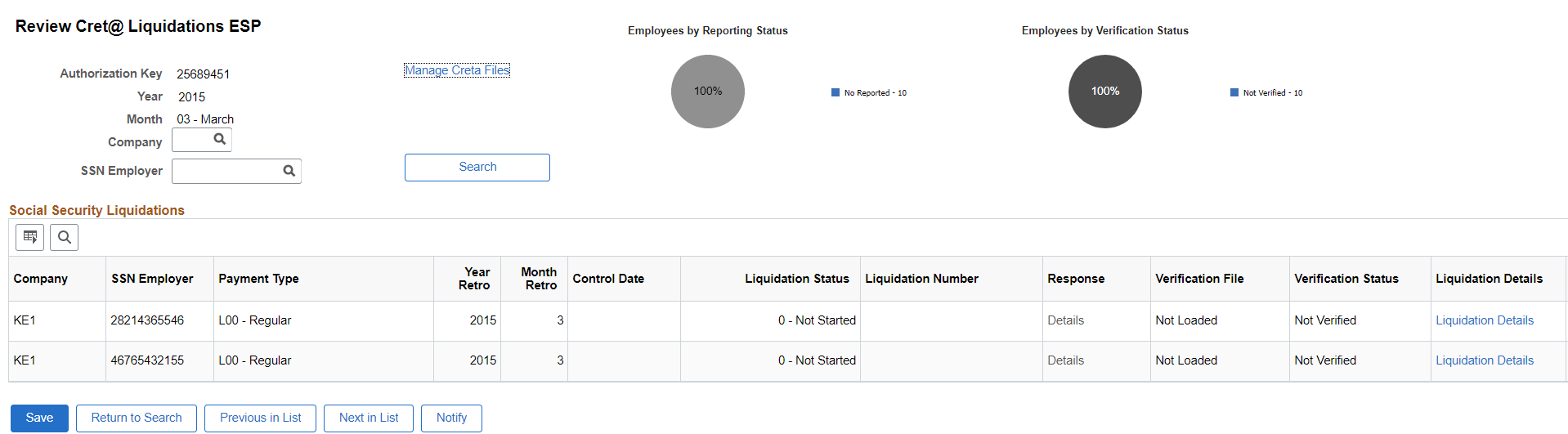Select SSN Employer cell 46765432155
The width and height of the screenshot is (1568, 434).
coord(147,360)
